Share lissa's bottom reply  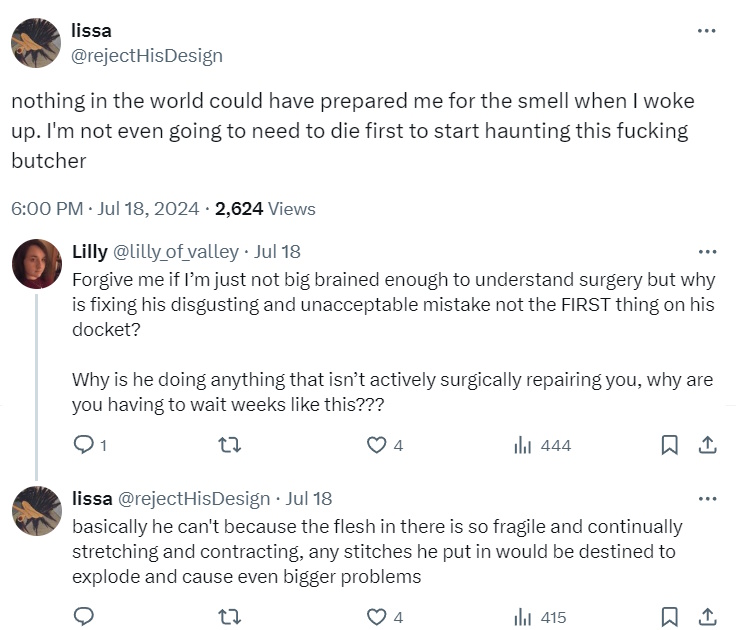click(x=707, y=616)
